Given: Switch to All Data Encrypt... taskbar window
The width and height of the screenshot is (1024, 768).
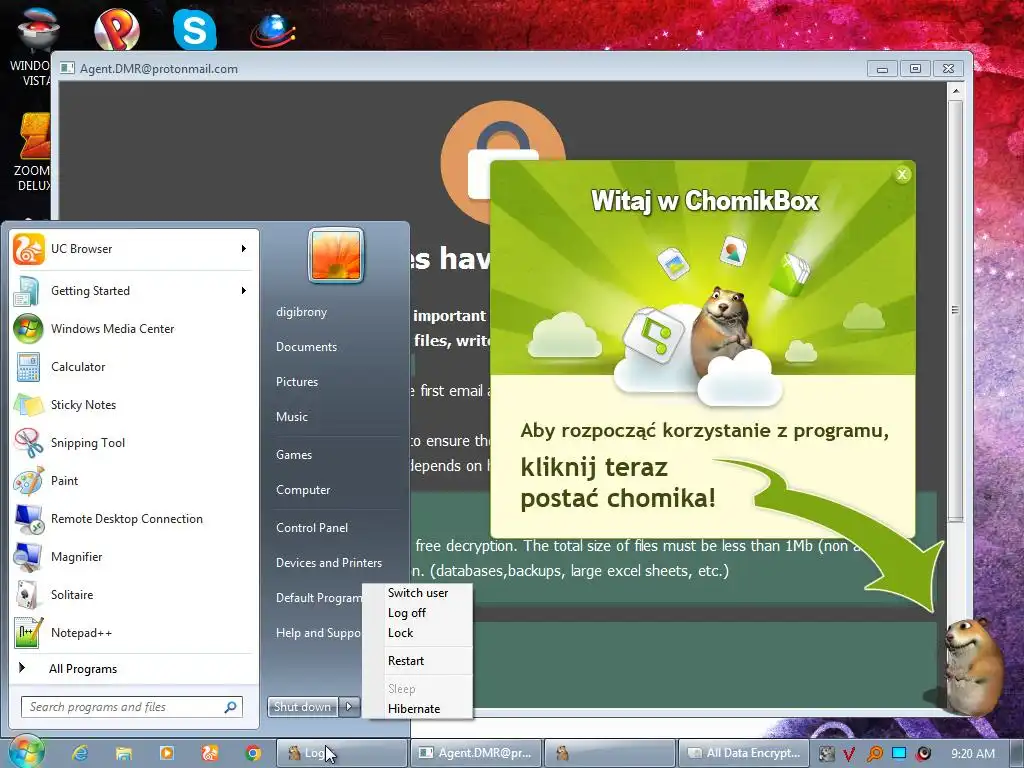Looking at the screenshot, I should pyautogui.click(x=743, y=753).
